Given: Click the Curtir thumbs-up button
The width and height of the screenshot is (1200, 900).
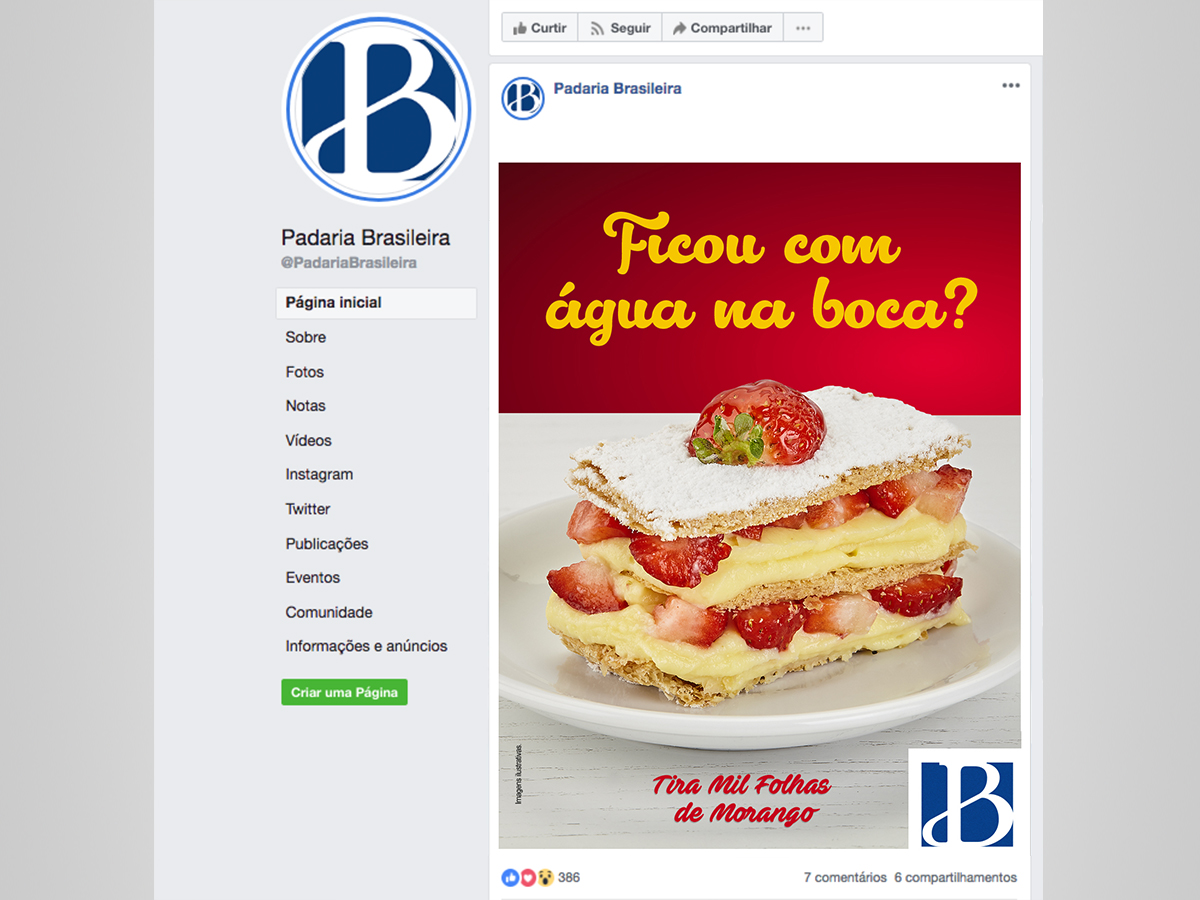Looking at the screenshot, I should click(x=540, y=28).
